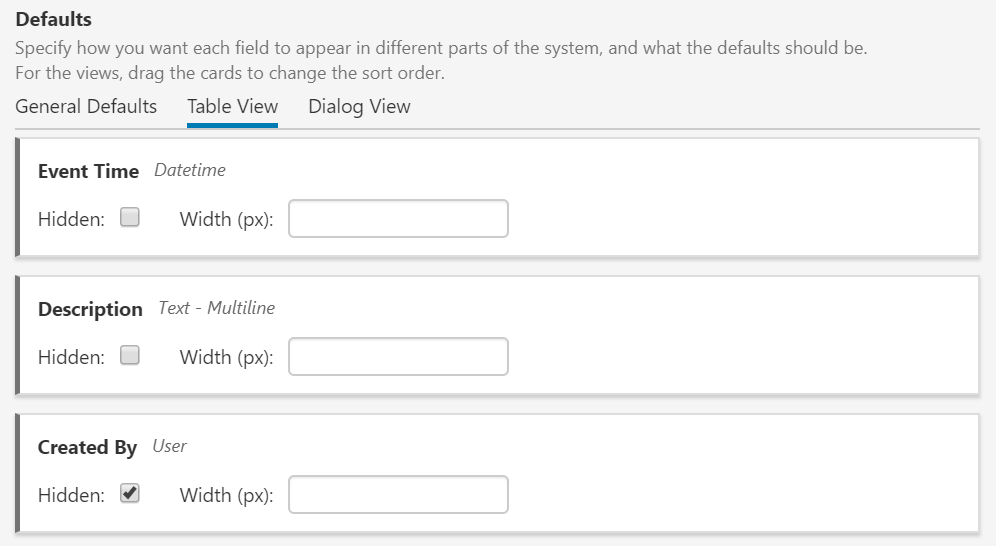996x546 pixels.
Task: Click the Width (px) label in Event Time card
Action: [226, 219]
